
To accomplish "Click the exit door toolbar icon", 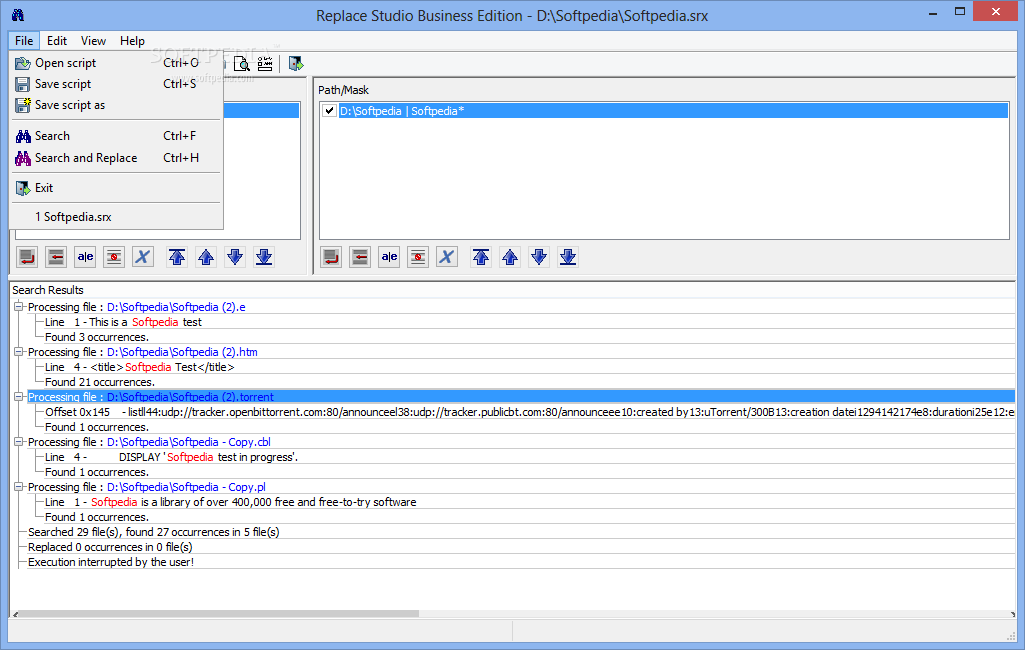I will click(296, 63).
